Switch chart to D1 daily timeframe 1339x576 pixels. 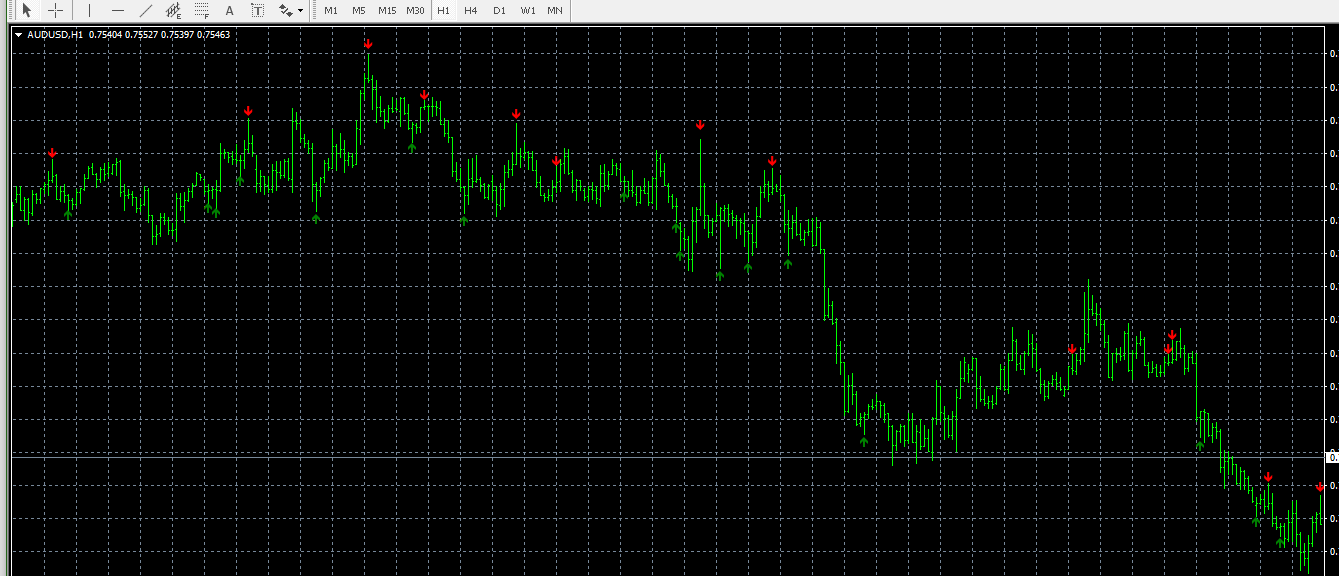tap(499, 10)
